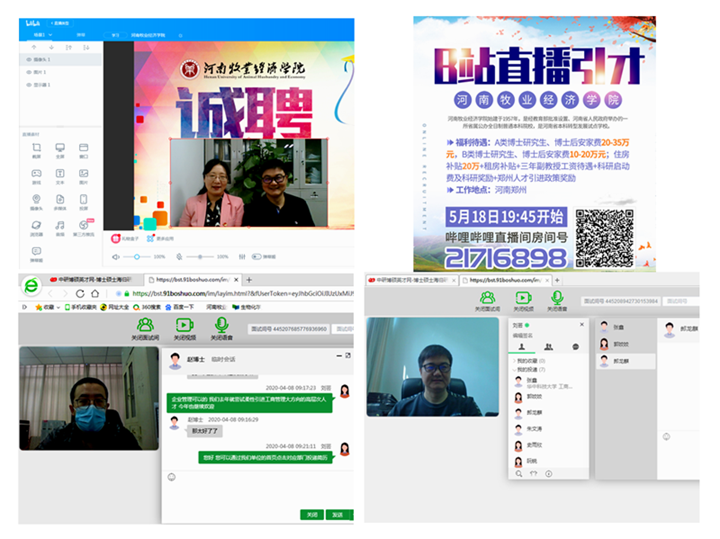Move selected layer up with up arrow

[34, 47]
